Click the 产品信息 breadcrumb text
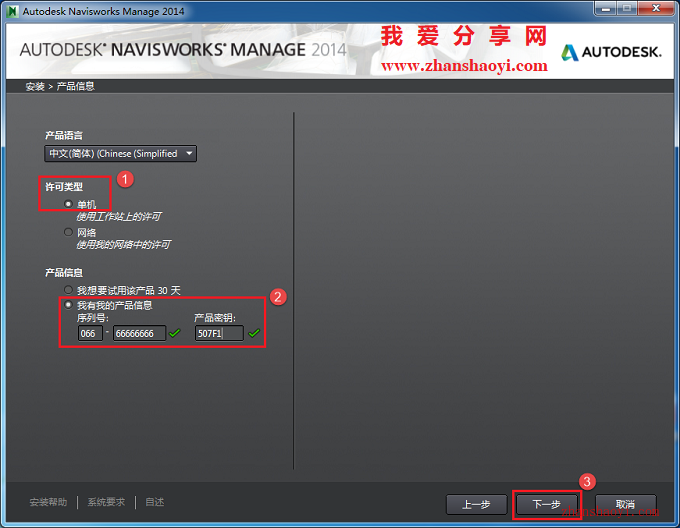 coord(75,86)
